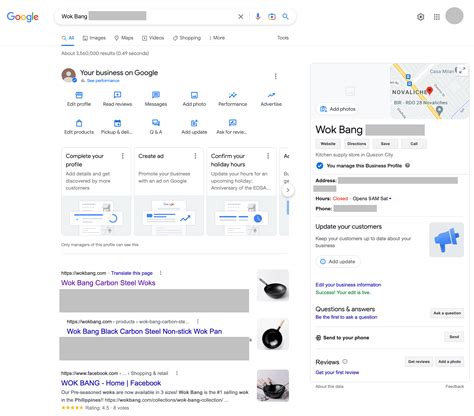
Task: Click the Advertise icon
Action: 271,95
